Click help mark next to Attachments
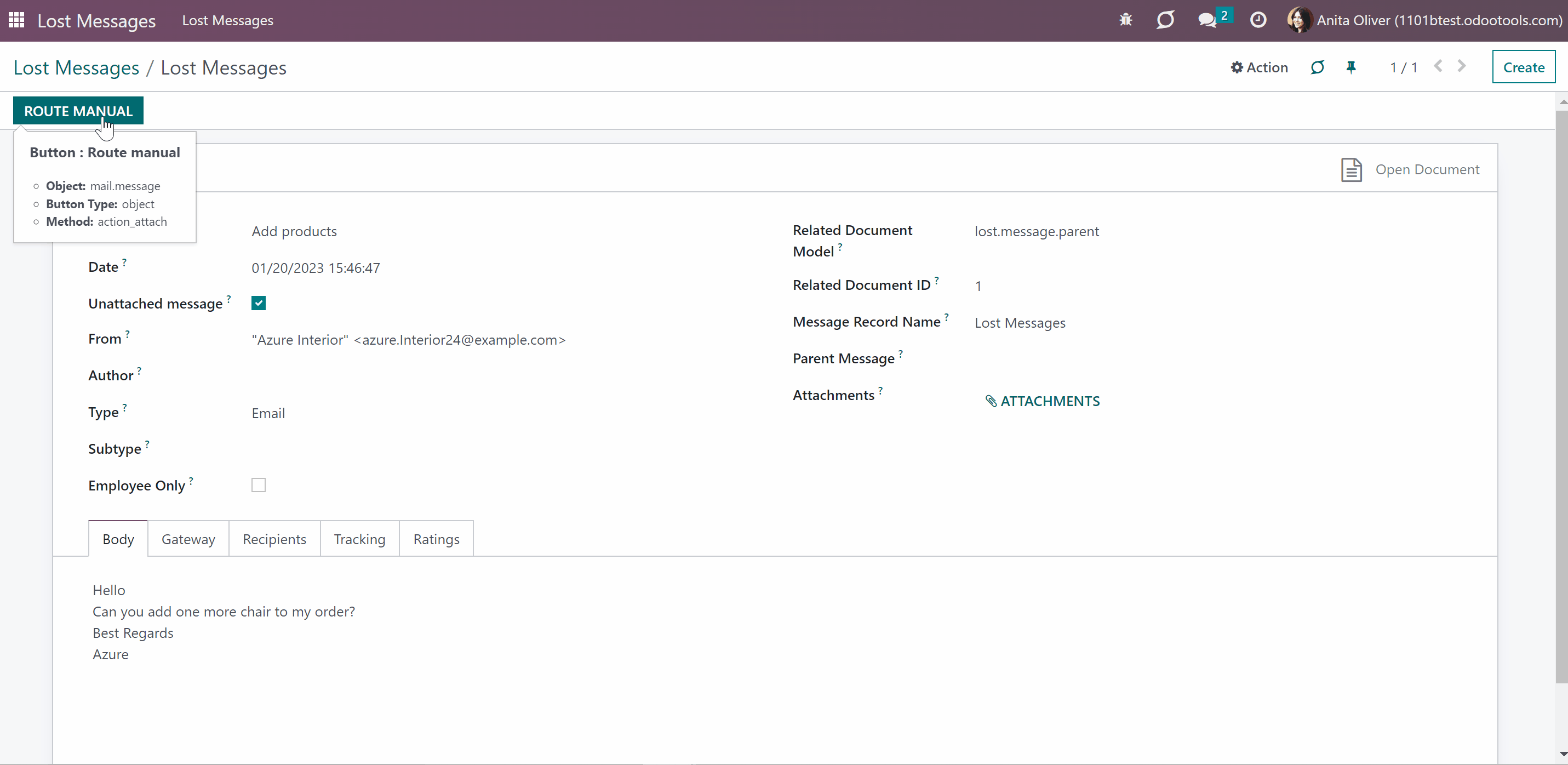This screenshot has width=1568, height=765. 880,390
